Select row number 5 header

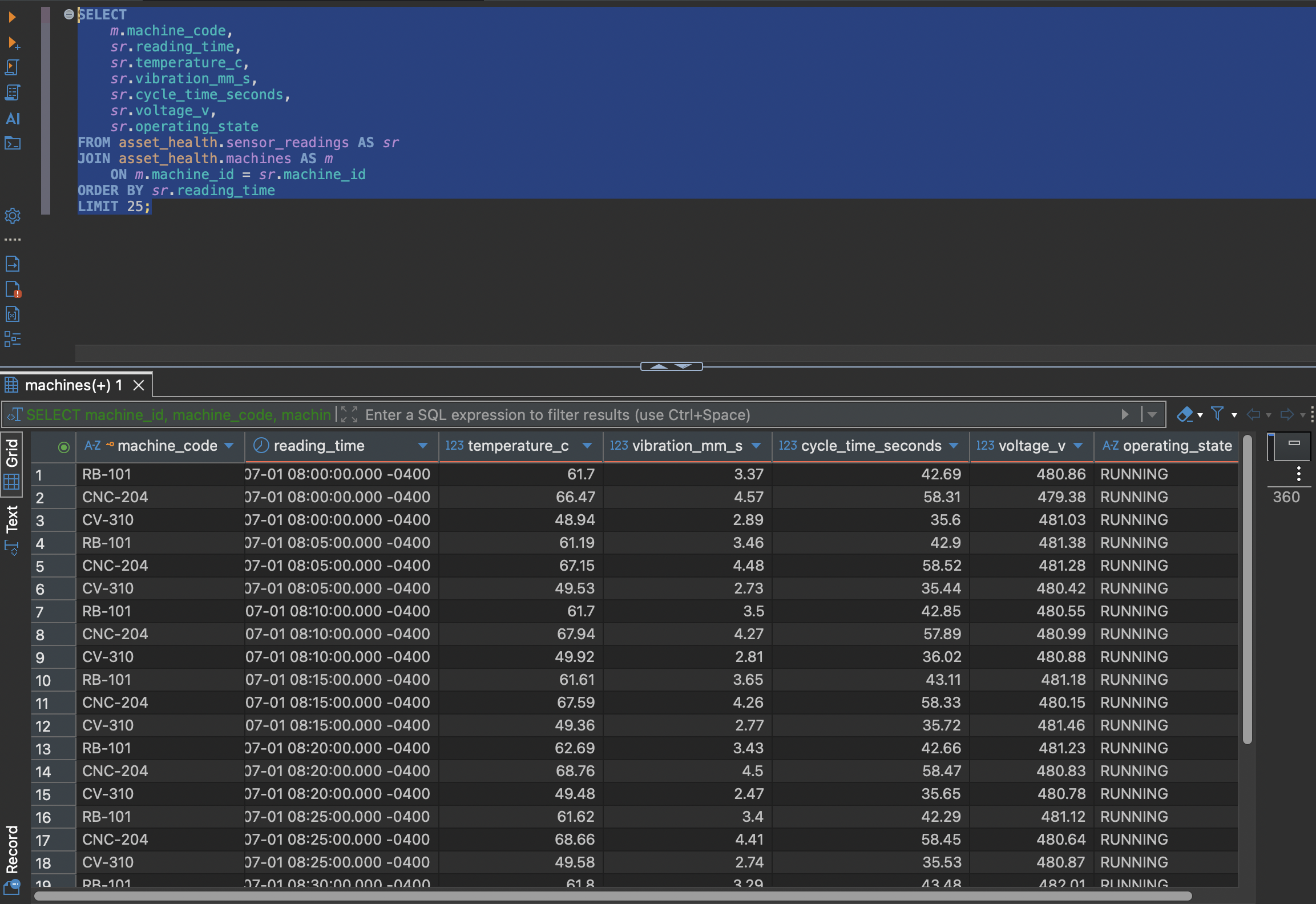click(53, 566)
